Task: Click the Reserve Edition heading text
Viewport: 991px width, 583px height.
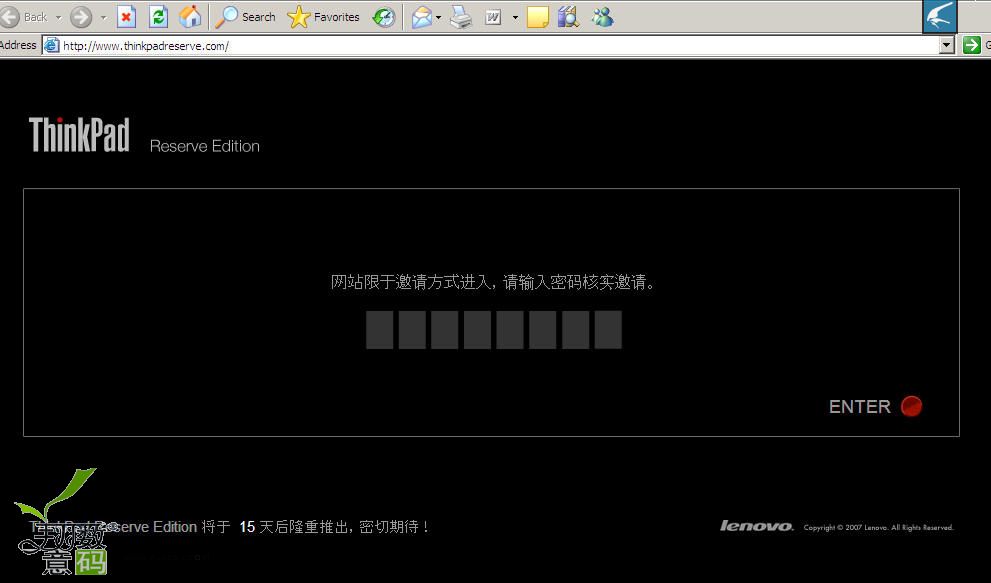Action: [x=205, y=146]
